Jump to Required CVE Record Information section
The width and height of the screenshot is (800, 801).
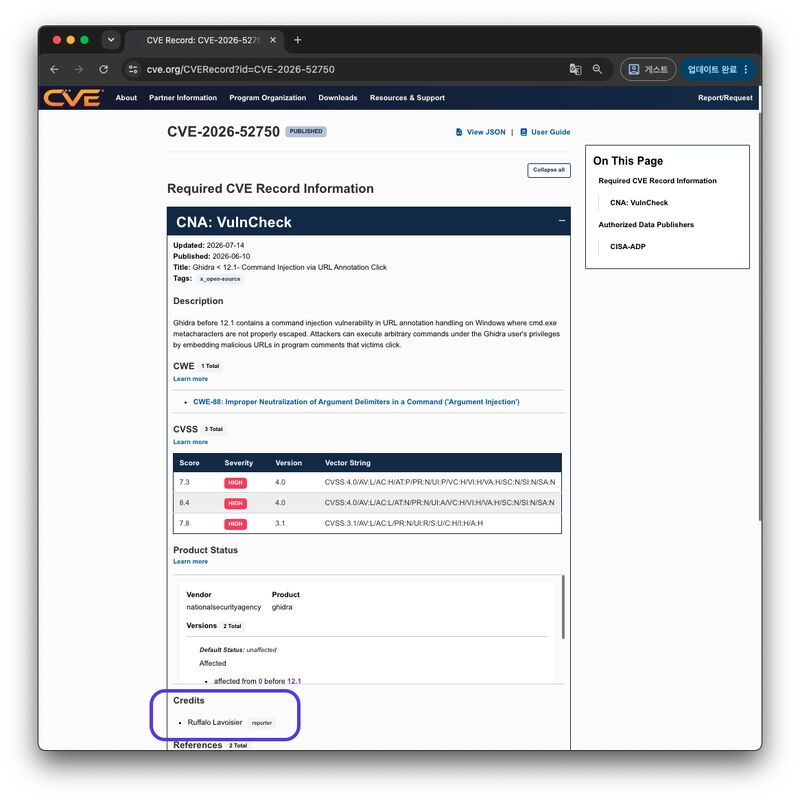pos(657,181)
